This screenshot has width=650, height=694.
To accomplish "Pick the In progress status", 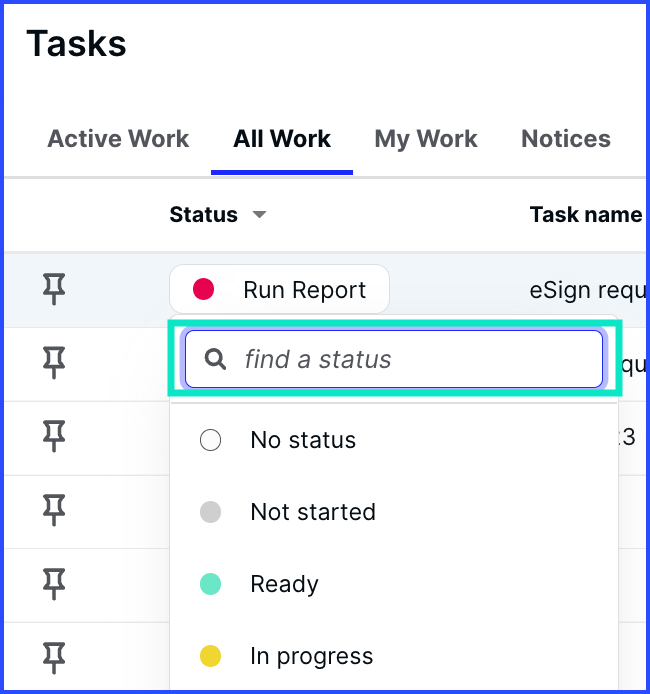I will pyautogui.click(x=394, y=656).
